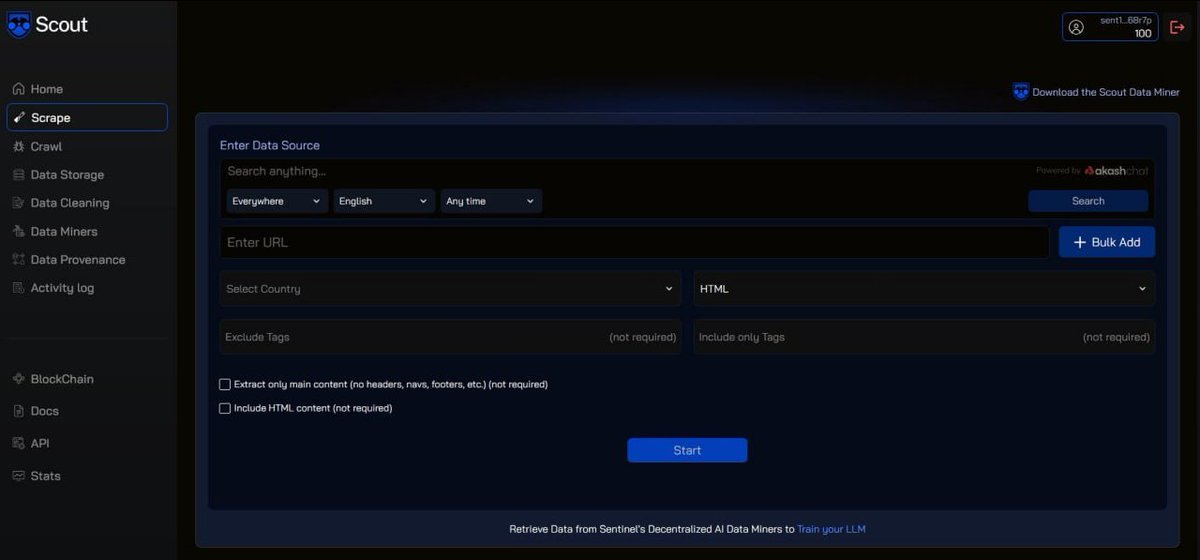Screen dimensions: 1200x560
Task: Click the Scout logo icon
Action: pos(19,25)
